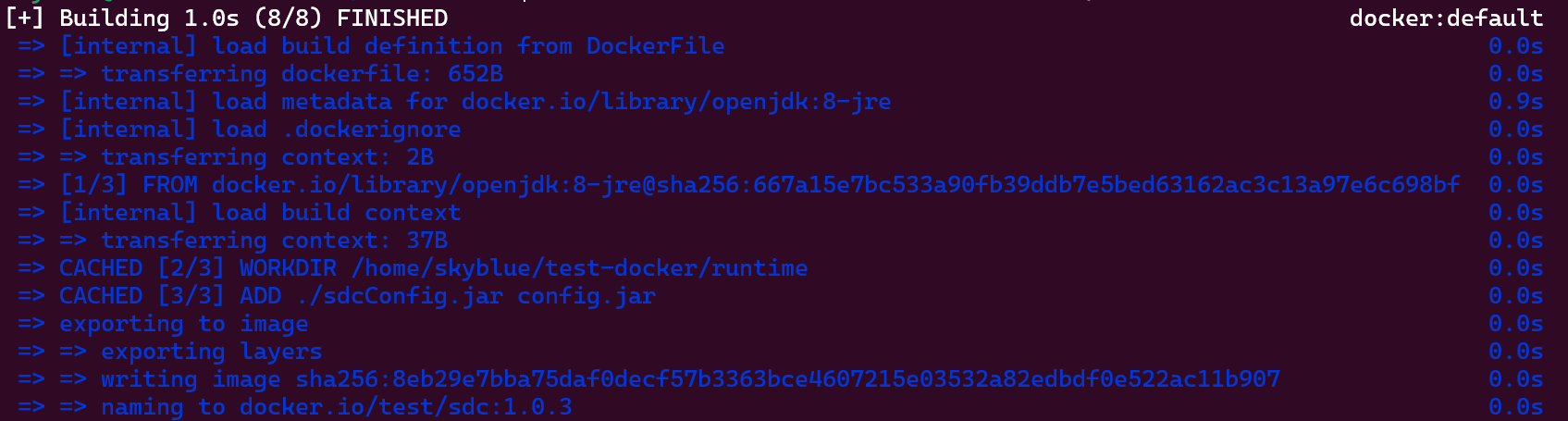This screenshot has width=1568, height=421.
Task: Click the [1/3] FROM step marker
Action: tap(129, 185)
